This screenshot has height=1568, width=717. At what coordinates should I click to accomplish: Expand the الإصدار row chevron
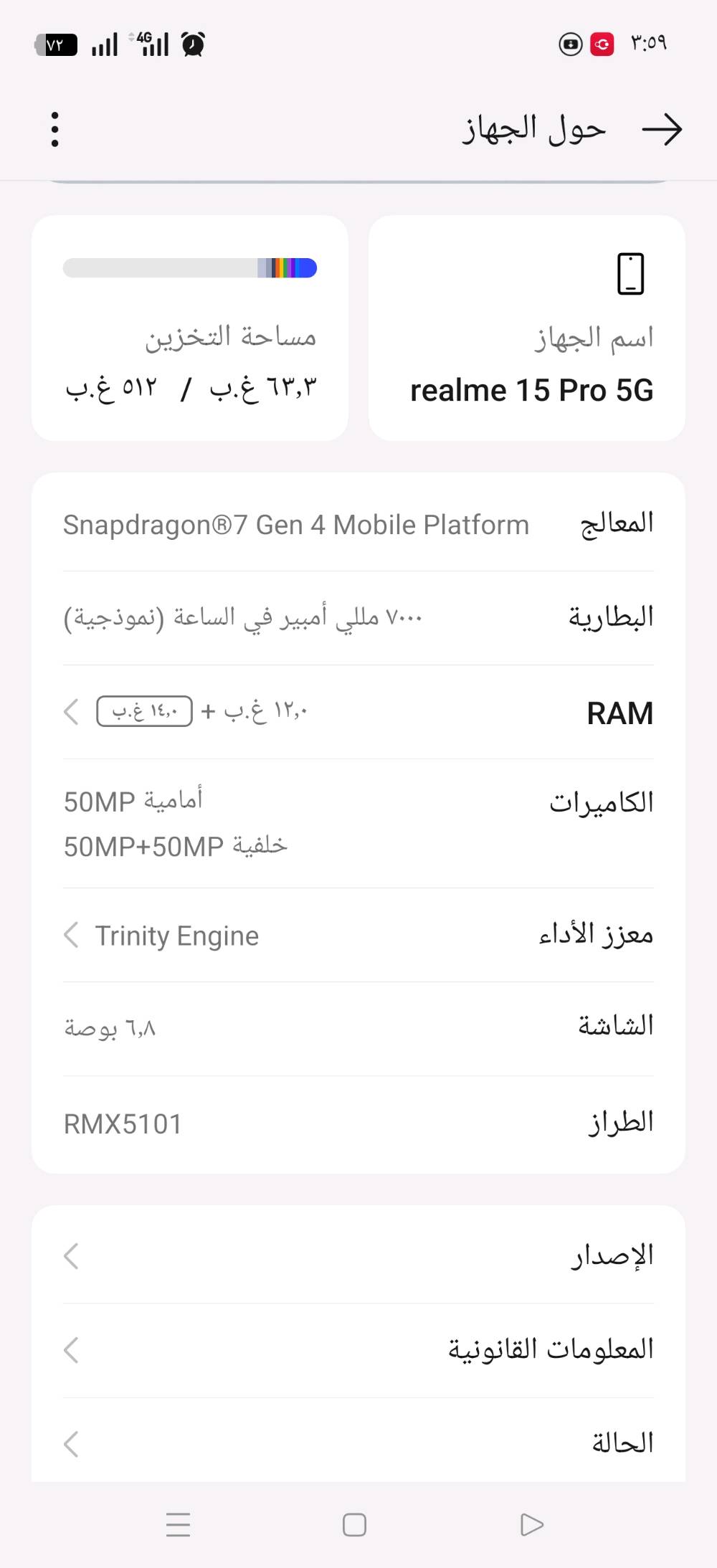(71, 1256)
